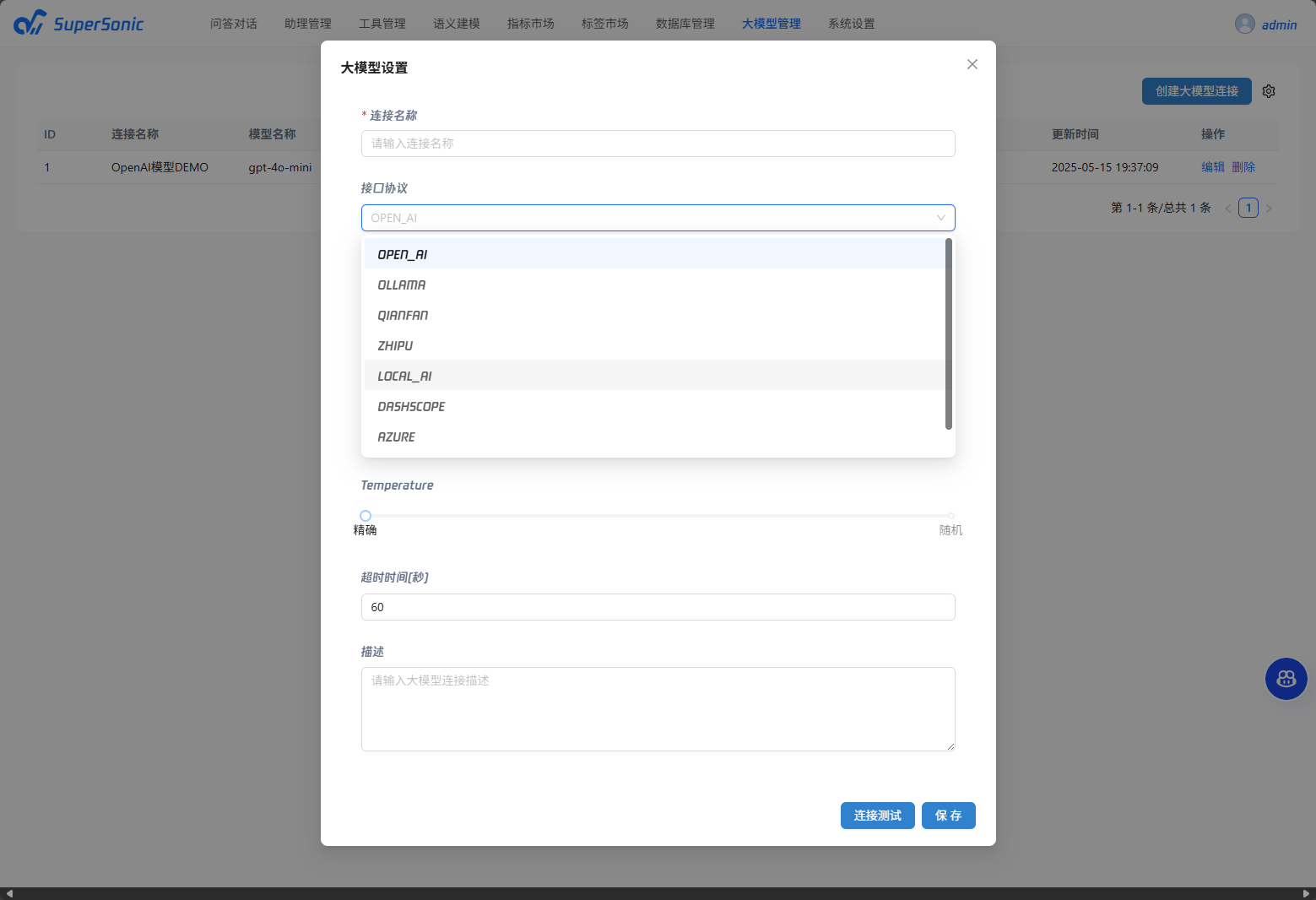Open the floating chat assistant icon
1316x900 pixels.
point(1286,679)
